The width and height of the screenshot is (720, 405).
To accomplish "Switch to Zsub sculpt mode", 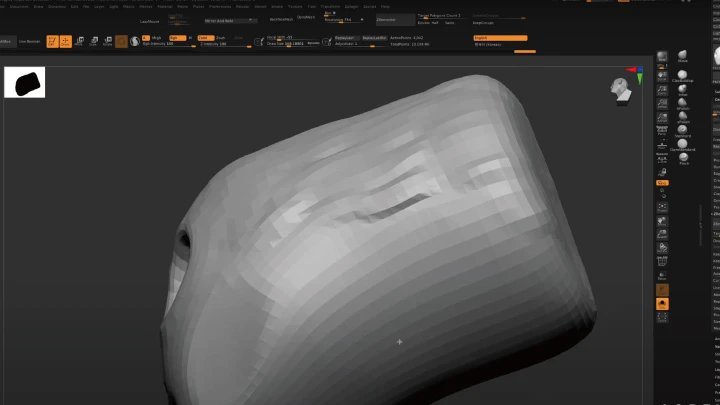I will click(220, 38).
